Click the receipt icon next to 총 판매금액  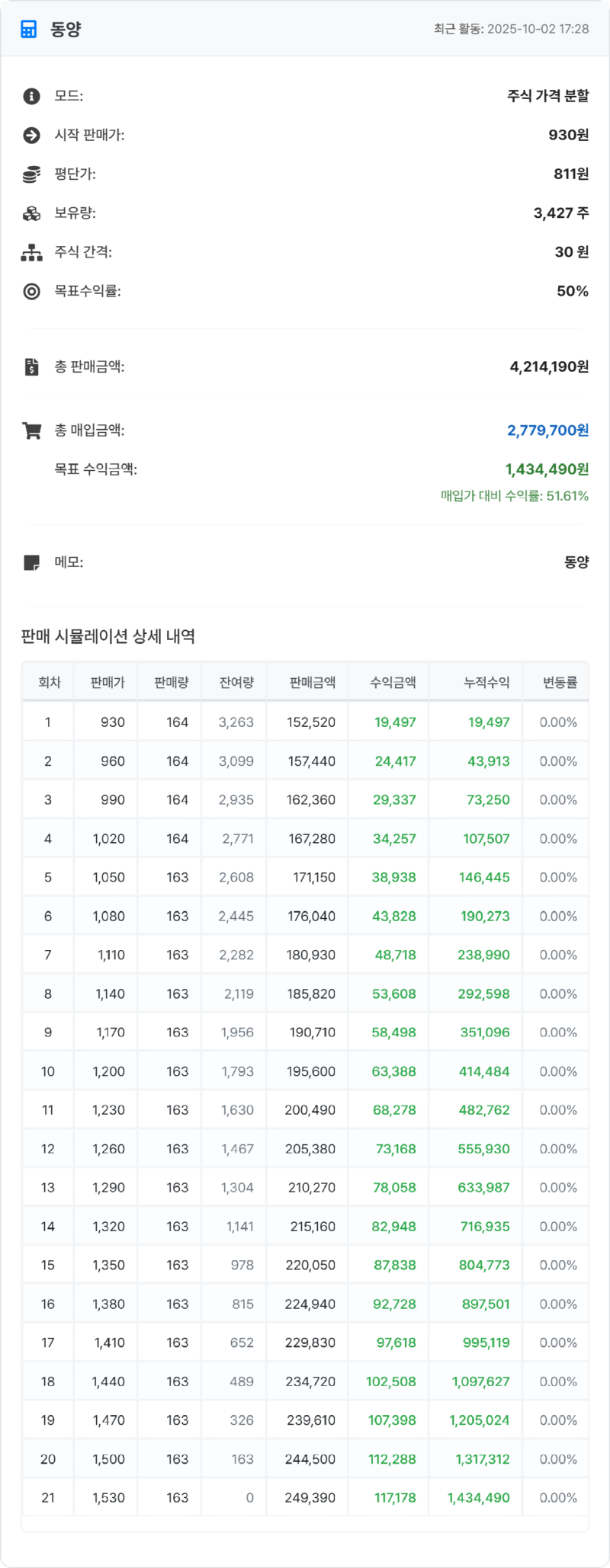pyautogui.click(x=30, y=366)
